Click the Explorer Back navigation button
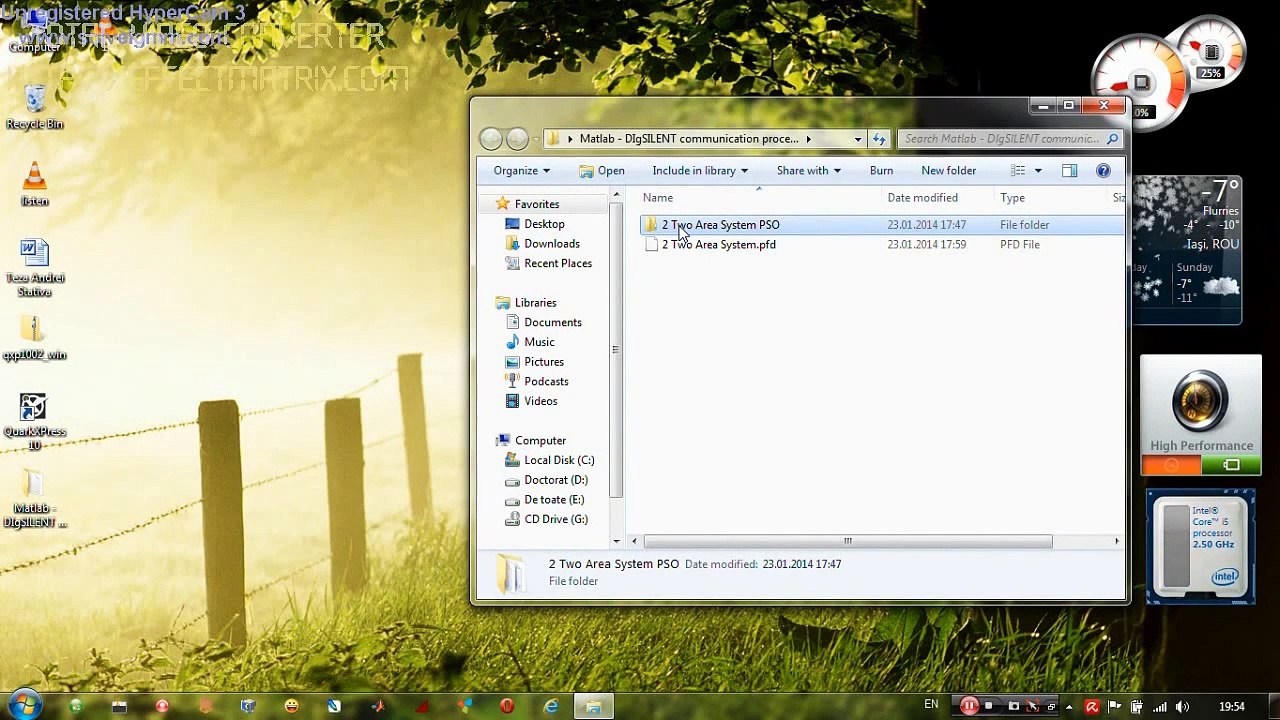Image resolution: width=1280 pixels, height=720 pixels. pyautogui.click(x=491, y=139)
